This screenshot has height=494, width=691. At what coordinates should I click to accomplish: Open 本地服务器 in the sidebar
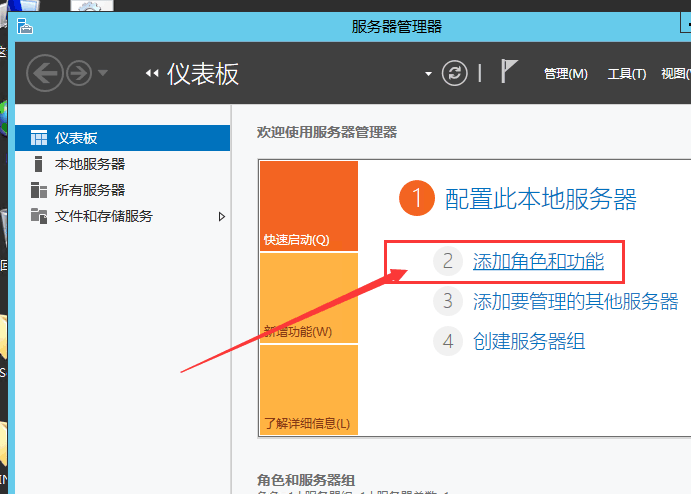point(89,164)
